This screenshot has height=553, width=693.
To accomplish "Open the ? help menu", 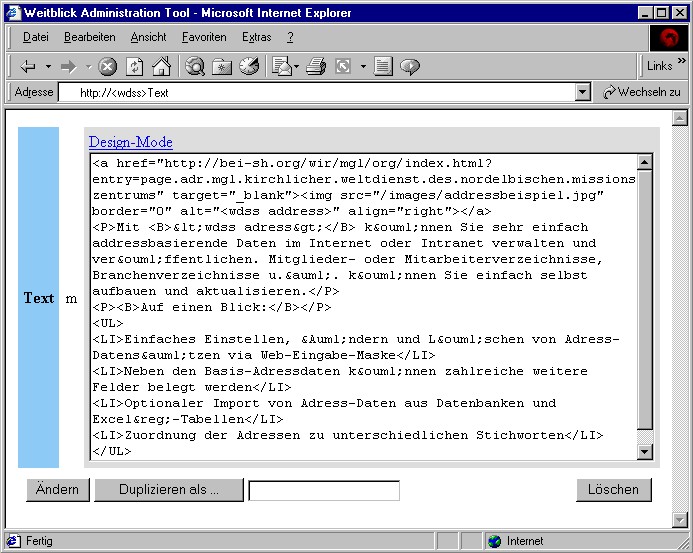I will (x=290, y=37).
